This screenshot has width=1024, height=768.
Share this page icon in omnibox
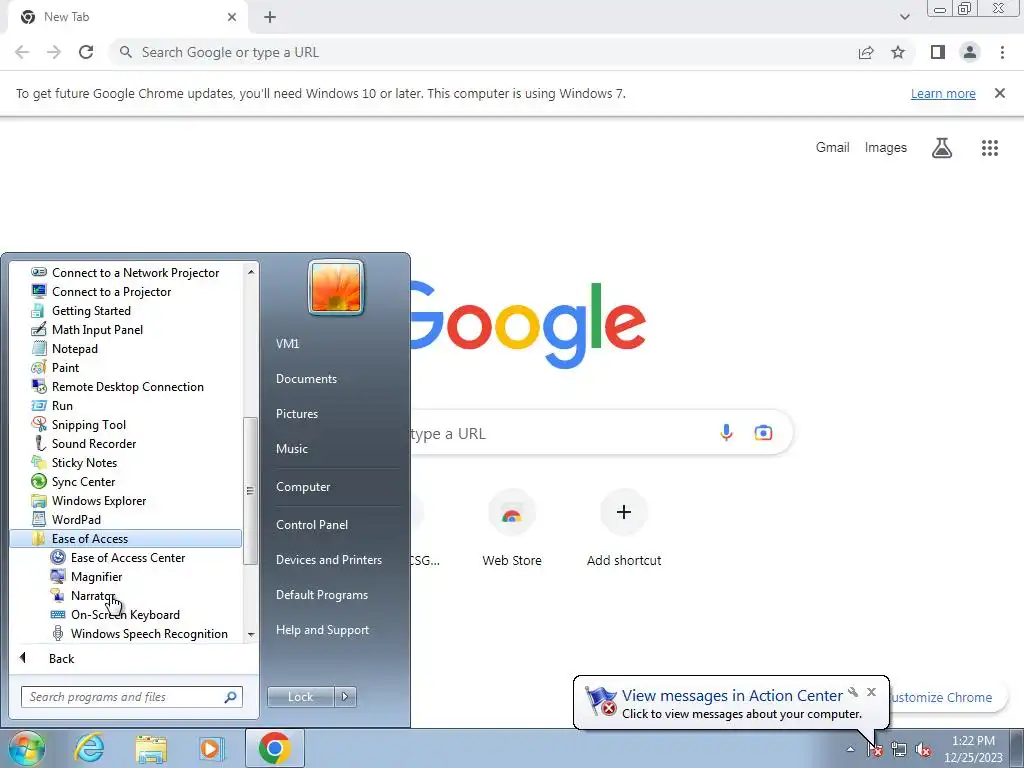(x=866, y=52)
